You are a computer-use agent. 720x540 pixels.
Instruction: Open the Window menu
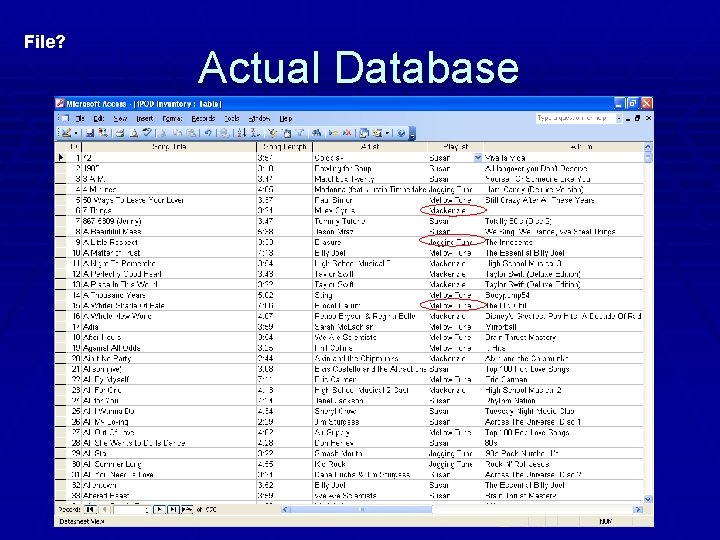pyautogui.click(x=259, y=118)
